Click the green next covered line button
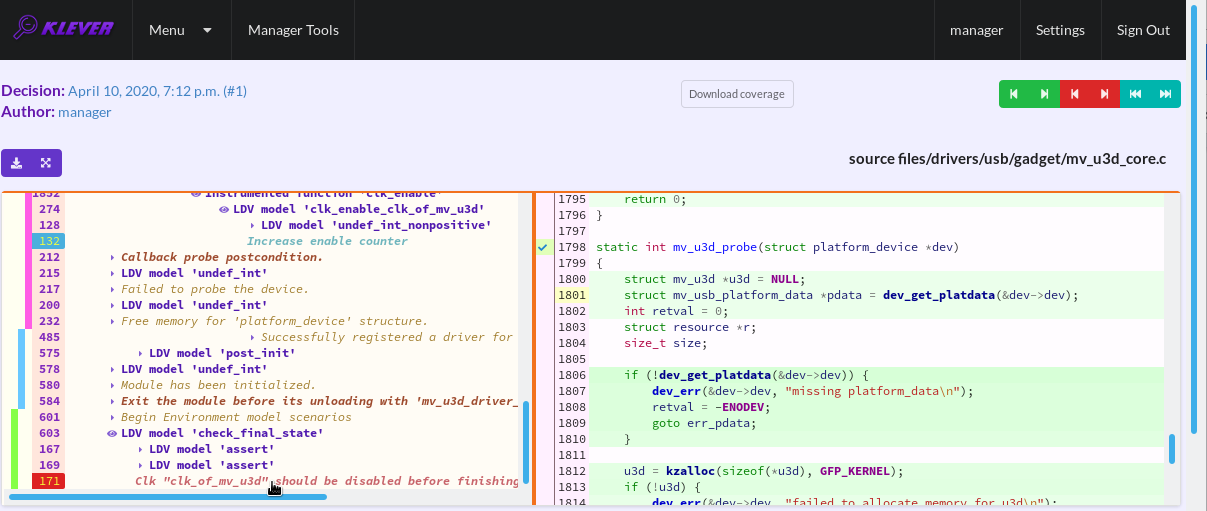 (x=1044, y=94)
